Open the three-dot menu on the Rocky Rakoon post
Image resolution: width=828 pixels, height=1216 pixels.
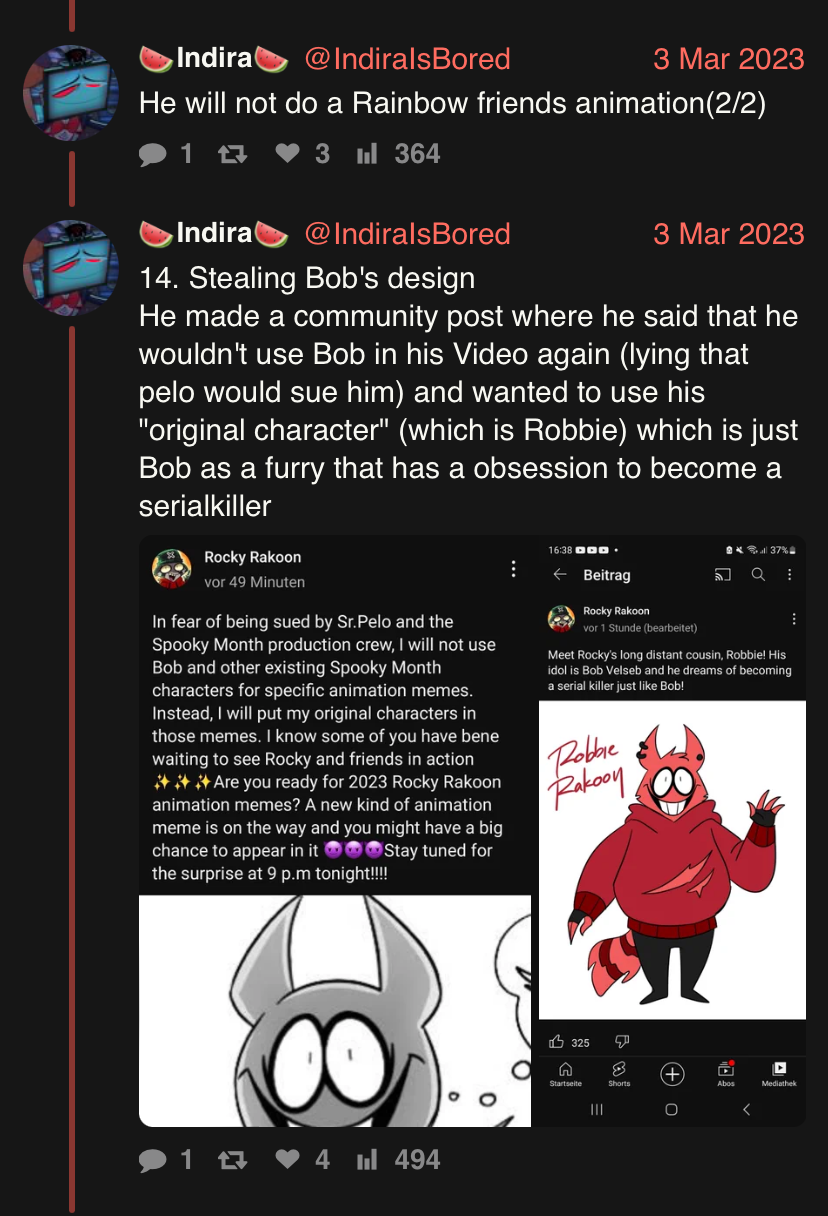(513, 569)
